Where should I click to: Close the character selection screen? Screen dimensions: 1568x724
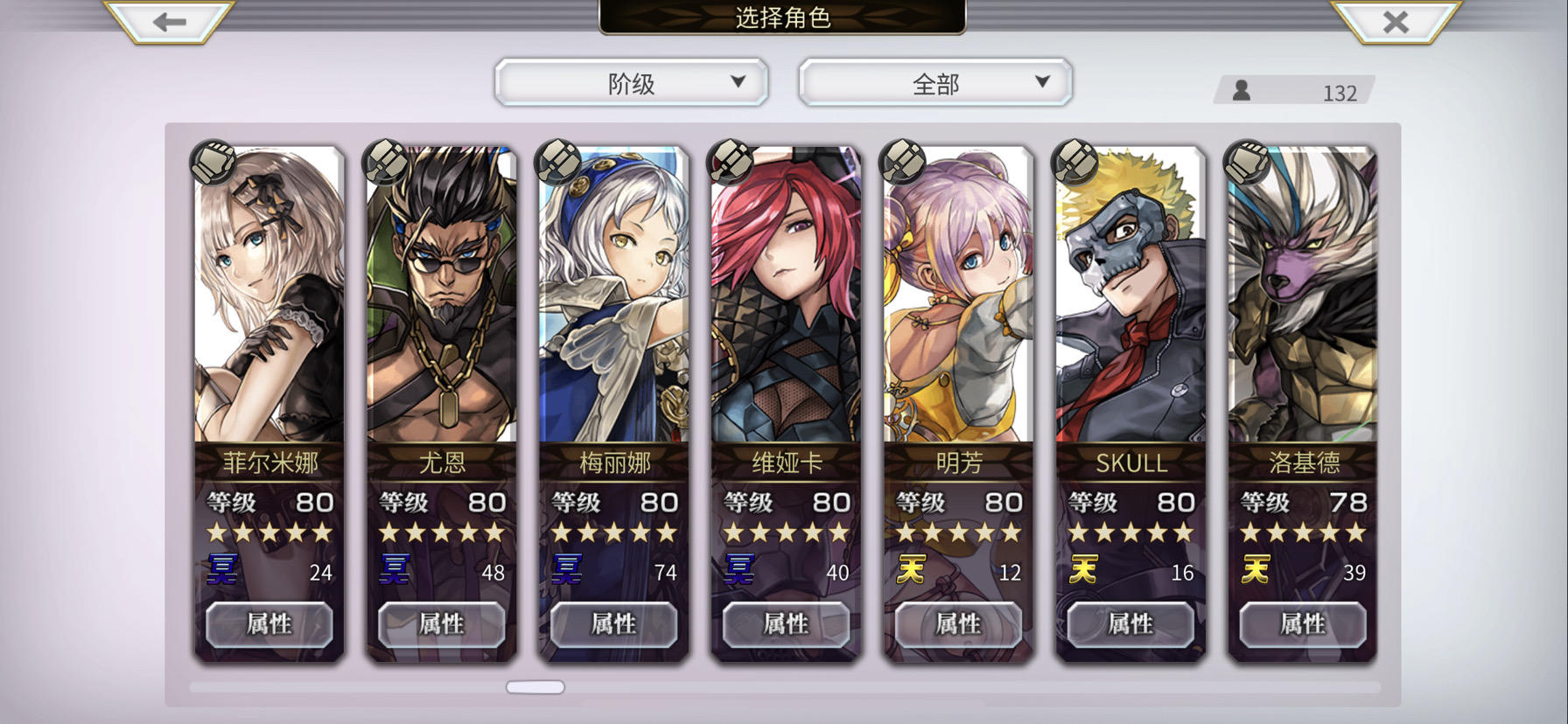(x=1395, y=21)
